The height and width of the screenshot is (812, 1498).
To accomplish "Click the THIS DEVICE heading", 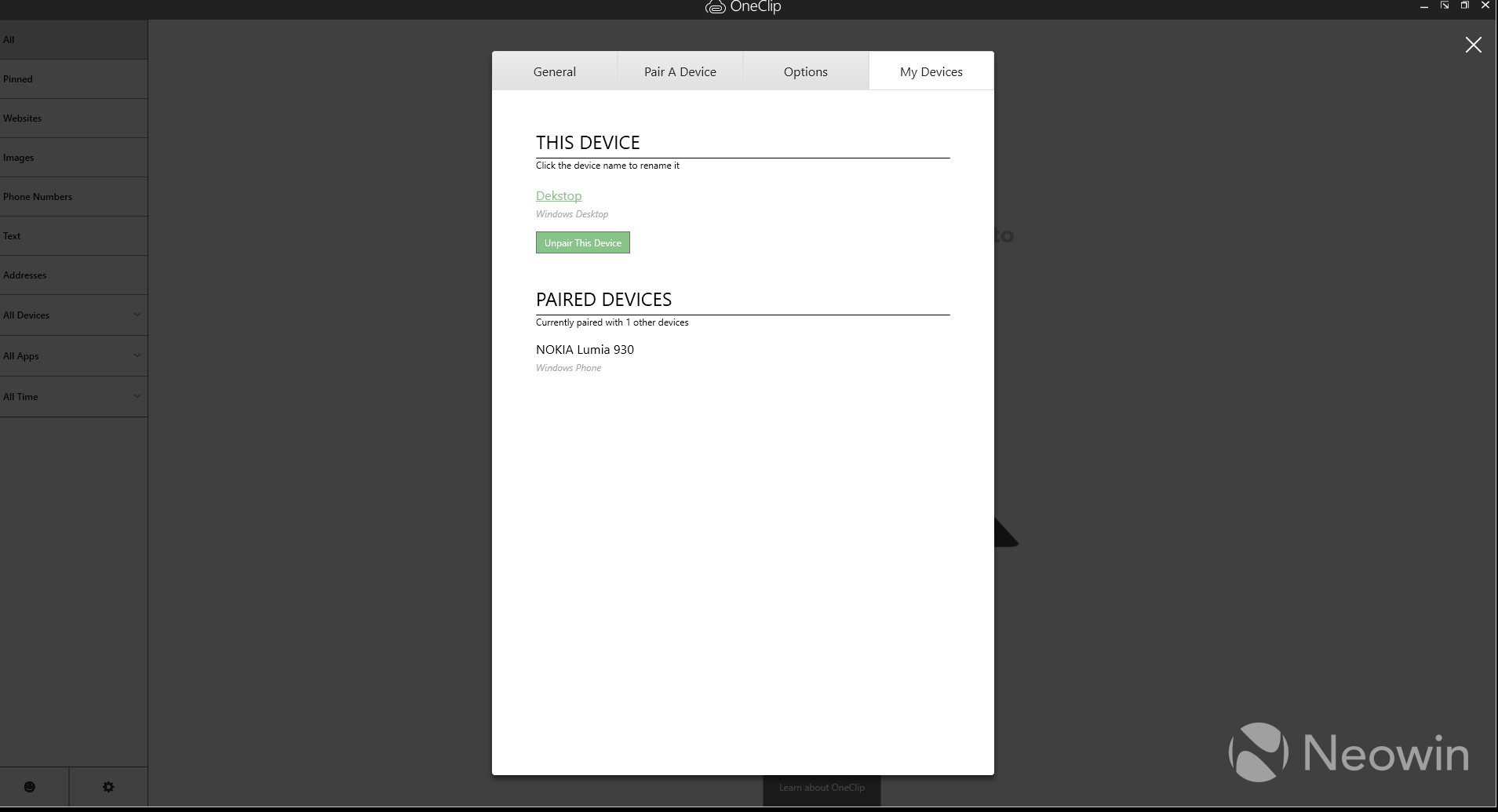I will pyautogui.click(x=588, y=142).
